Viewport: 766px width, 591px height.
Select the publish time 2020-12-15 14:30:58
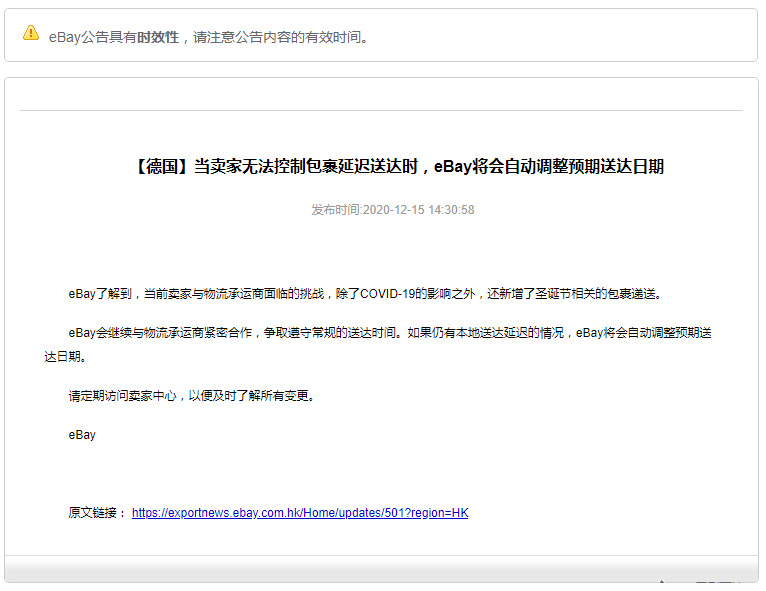[x=393, y=210]
